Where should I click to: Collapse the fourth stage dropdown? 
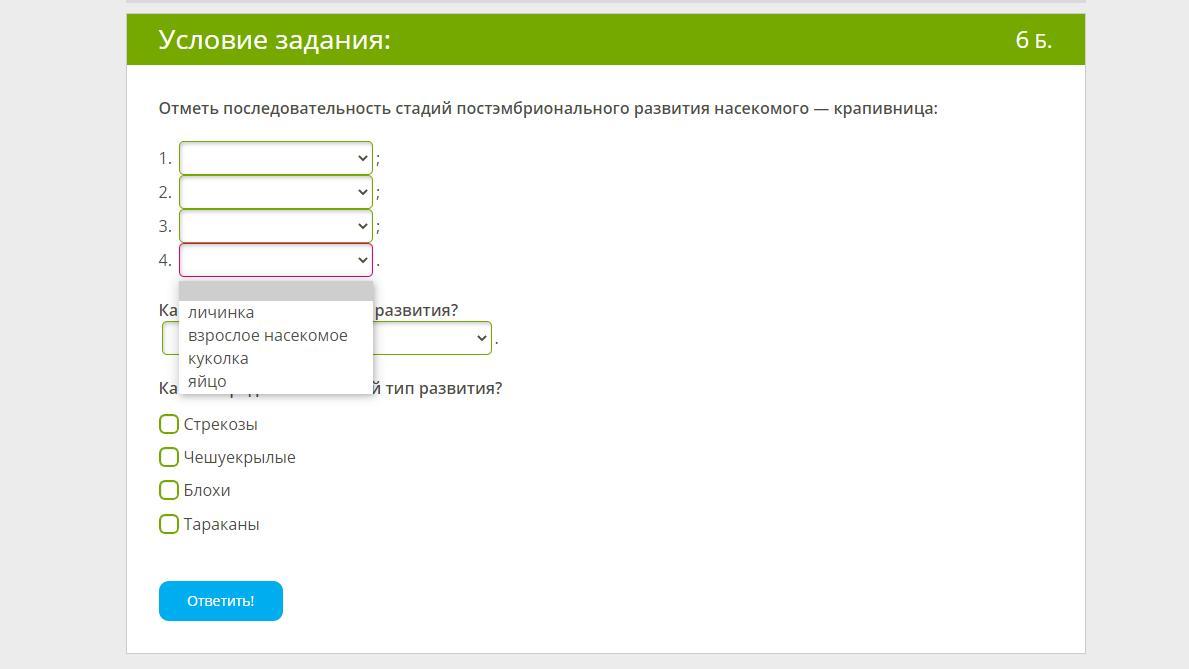(x=276, y=260)
